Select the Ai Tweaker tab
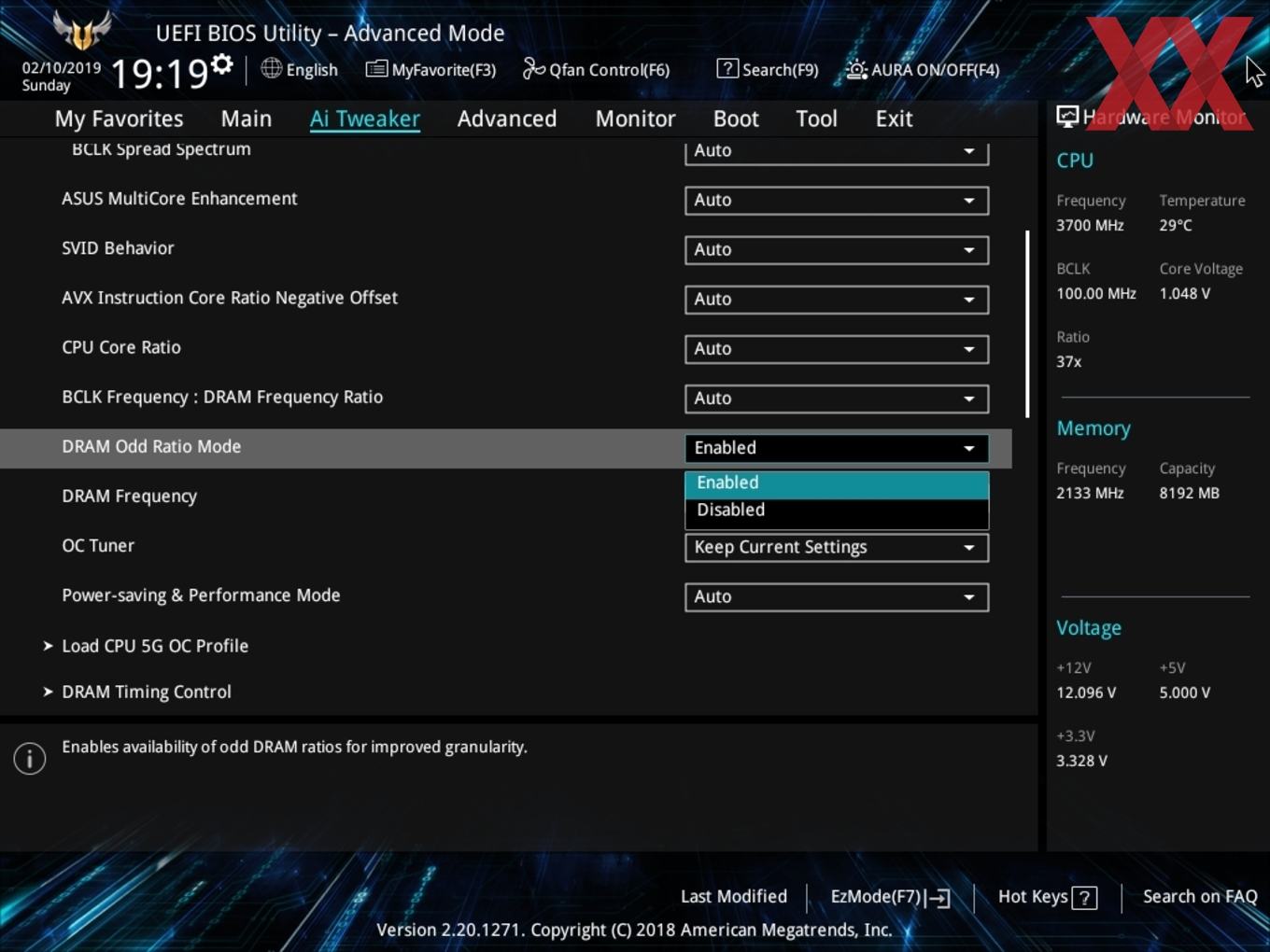1270x952 pixels. pos(365,119)
